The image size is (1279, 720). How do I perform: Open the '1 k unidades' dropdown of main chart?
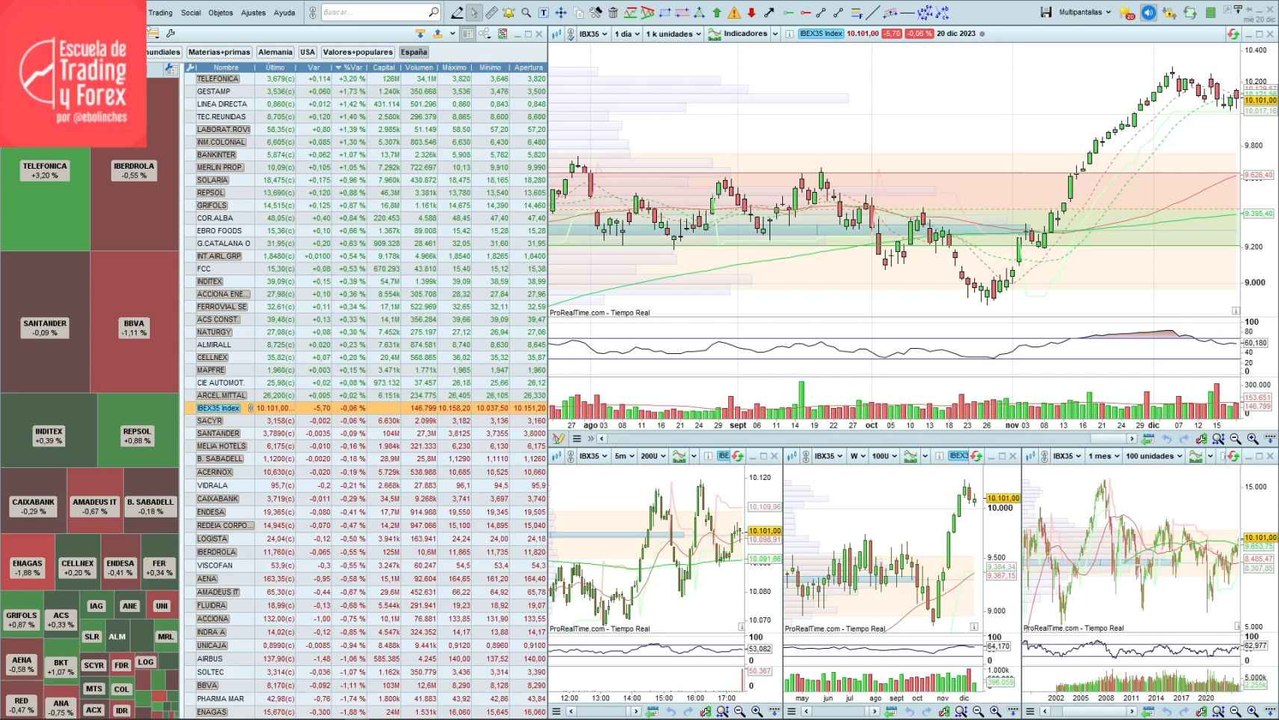tap(673, 33)
